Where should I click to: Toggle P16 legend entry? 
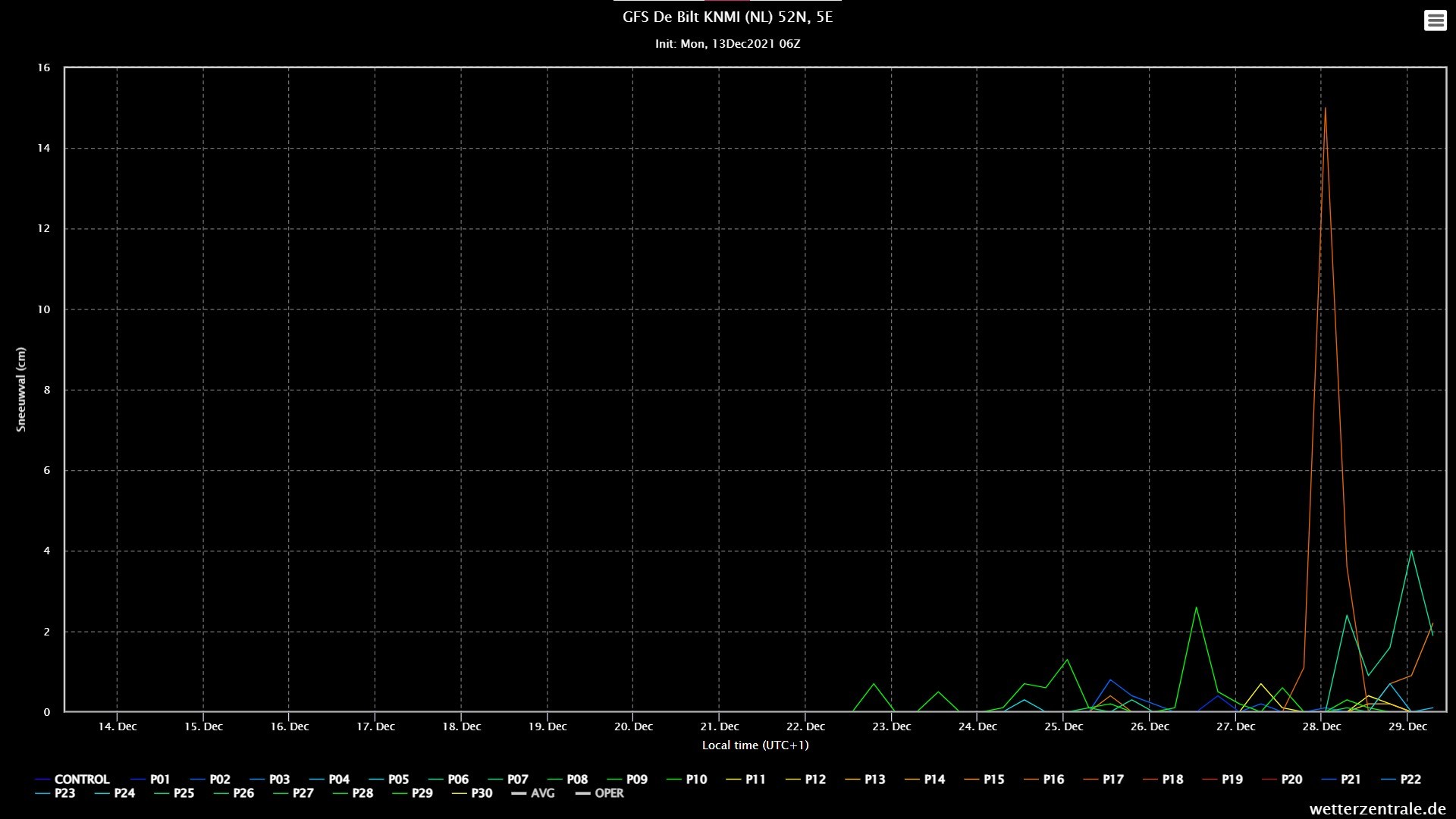(x=1053, y=780)
